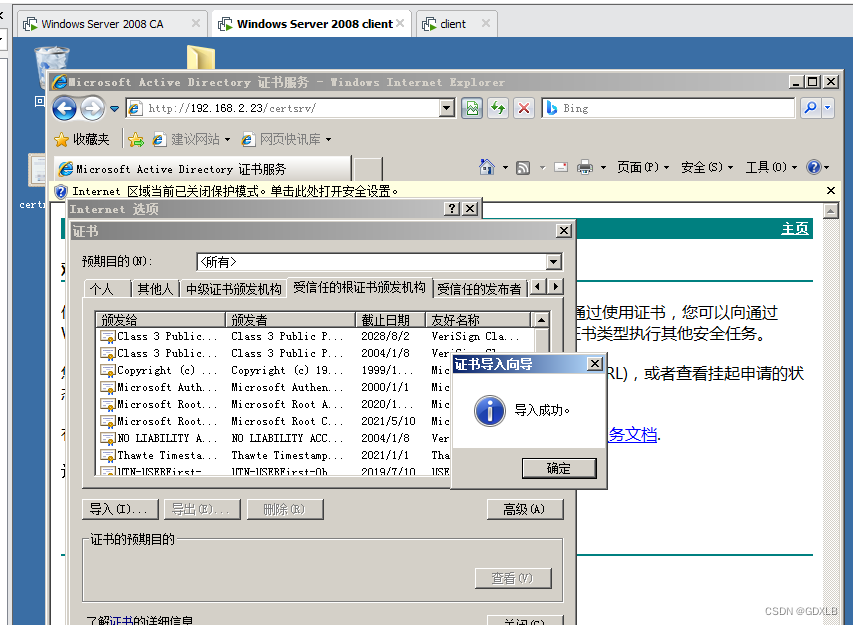Open the recent pages dropdown next to Forward
853x625 pixels.
(x=114, y=109)
